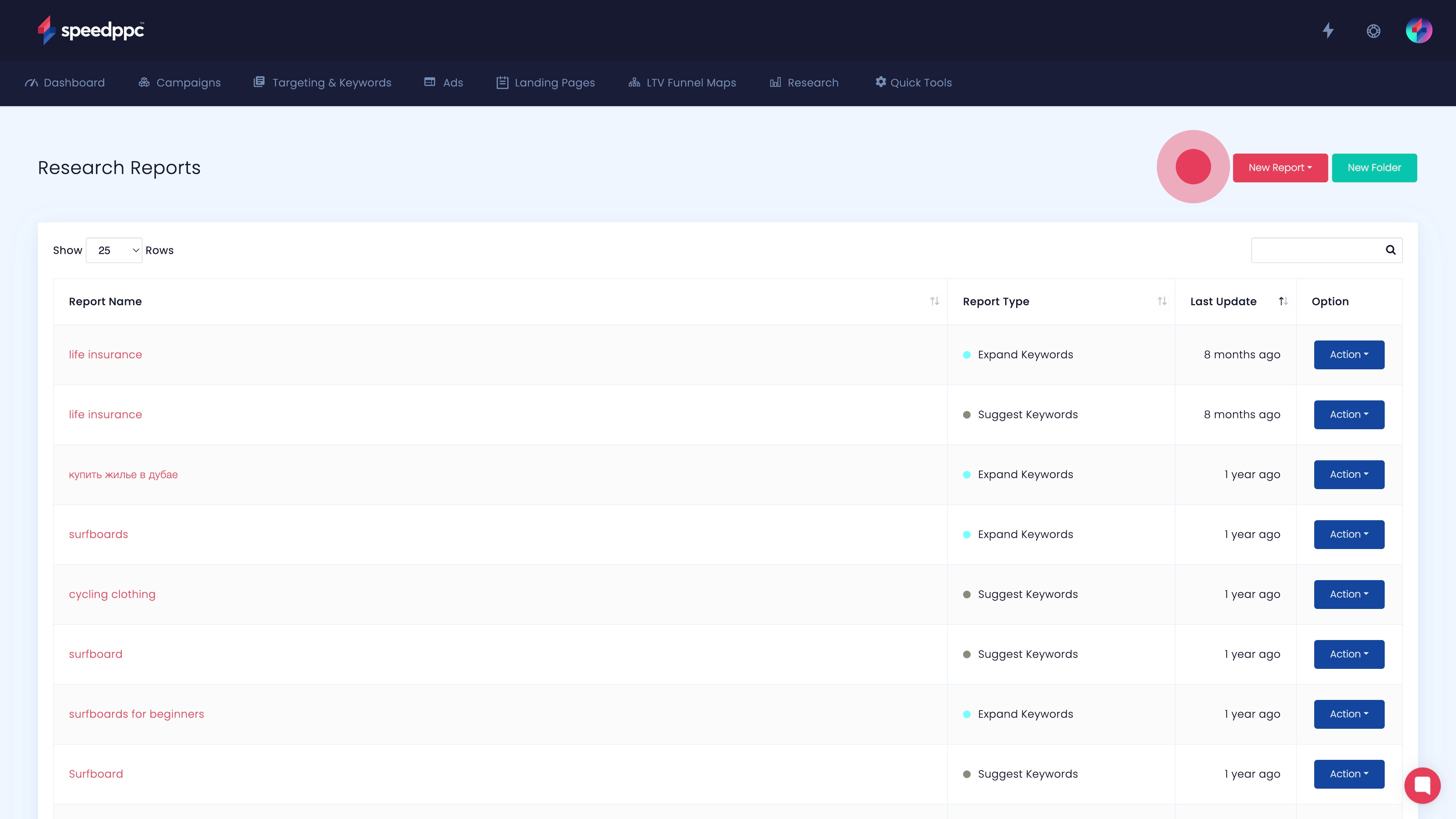
Task: Open the Show rows count dropdown
Action: point(114,250)
